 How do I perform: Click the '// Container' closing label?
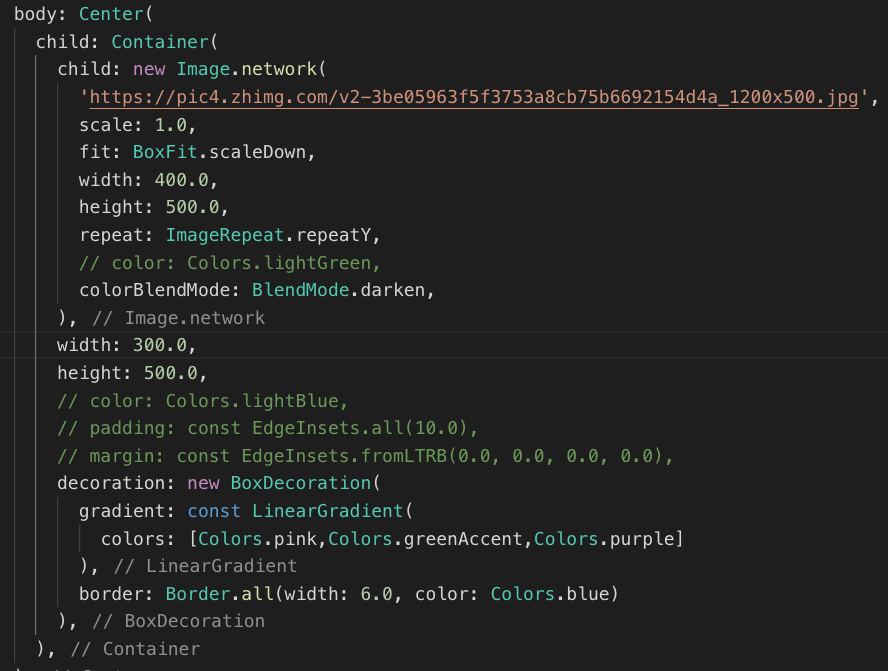135,649
